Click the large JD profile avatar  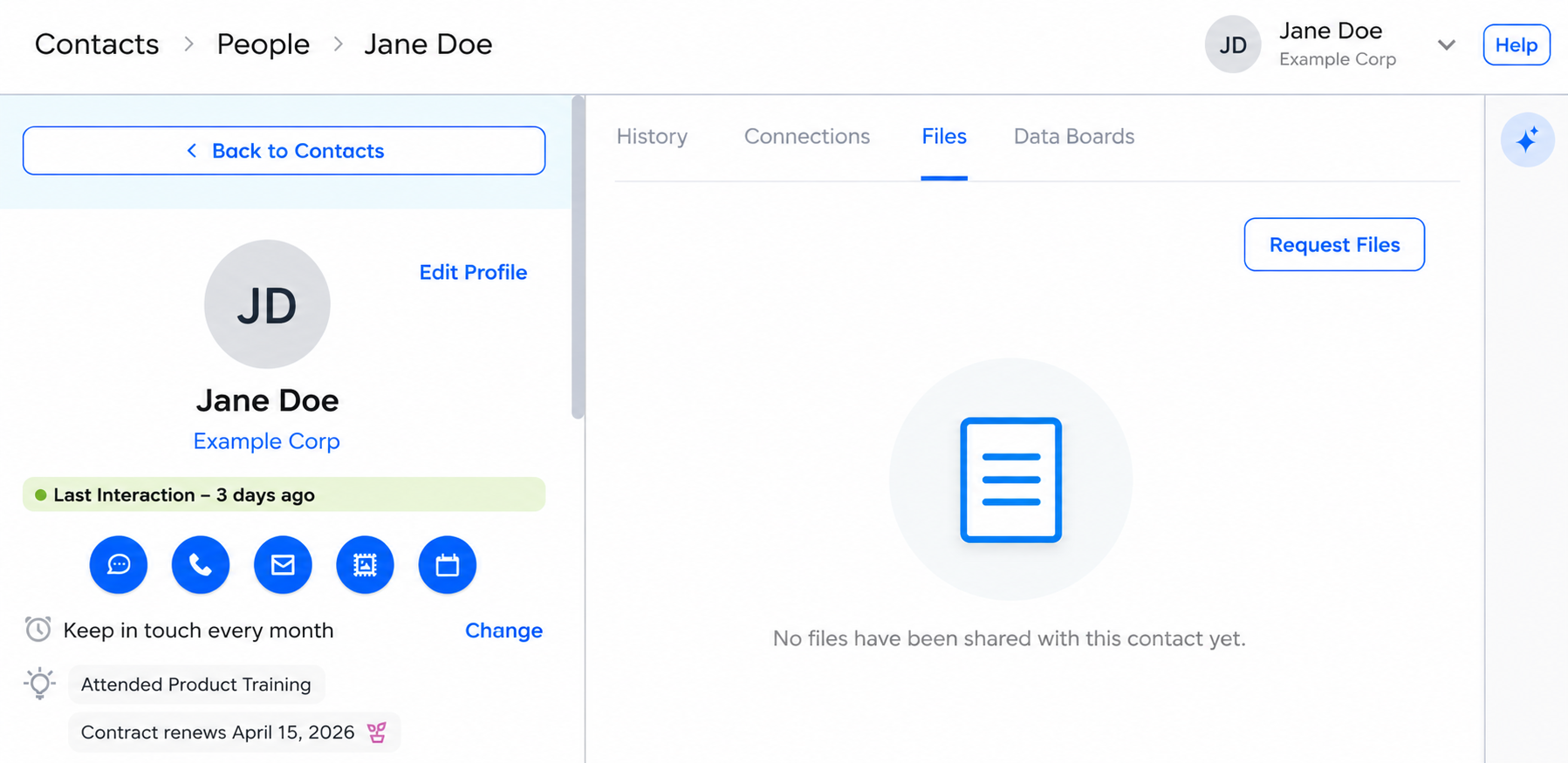pos(267,304)
